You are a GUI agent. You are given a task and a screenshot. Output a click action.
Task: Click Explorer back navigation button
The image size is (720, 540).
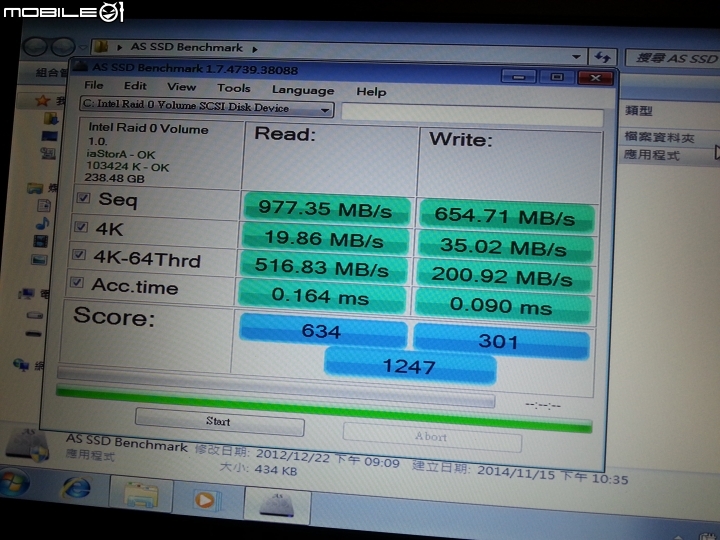point(36,46)
